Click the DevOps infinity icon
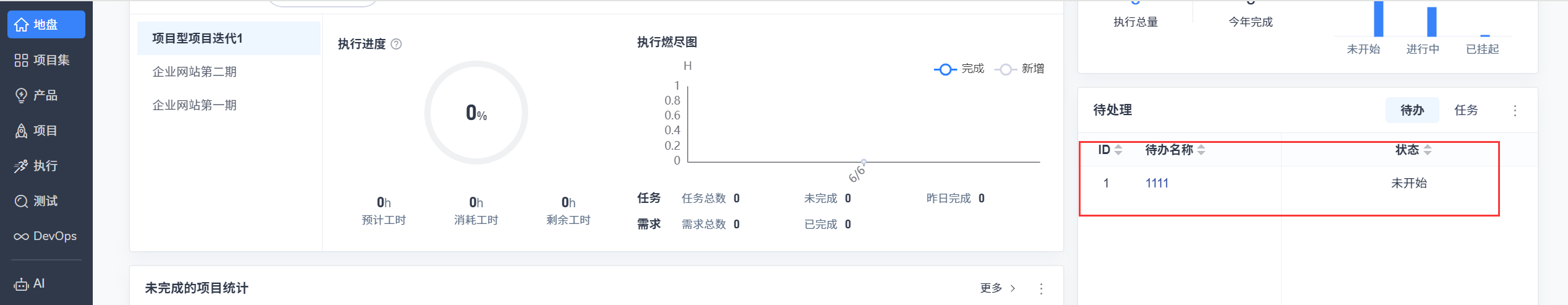Image resolution: width=1568 pixels, height=305 pixels. pyautogui.click(x=22, y=236)
